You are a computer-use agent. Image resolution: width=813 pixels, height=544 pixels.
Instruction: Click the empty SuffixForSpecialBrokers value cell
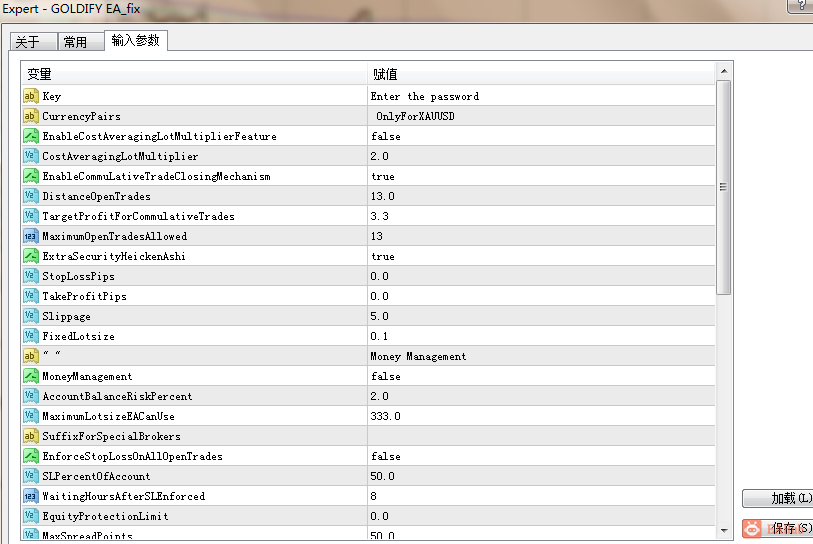click(541, 436)
